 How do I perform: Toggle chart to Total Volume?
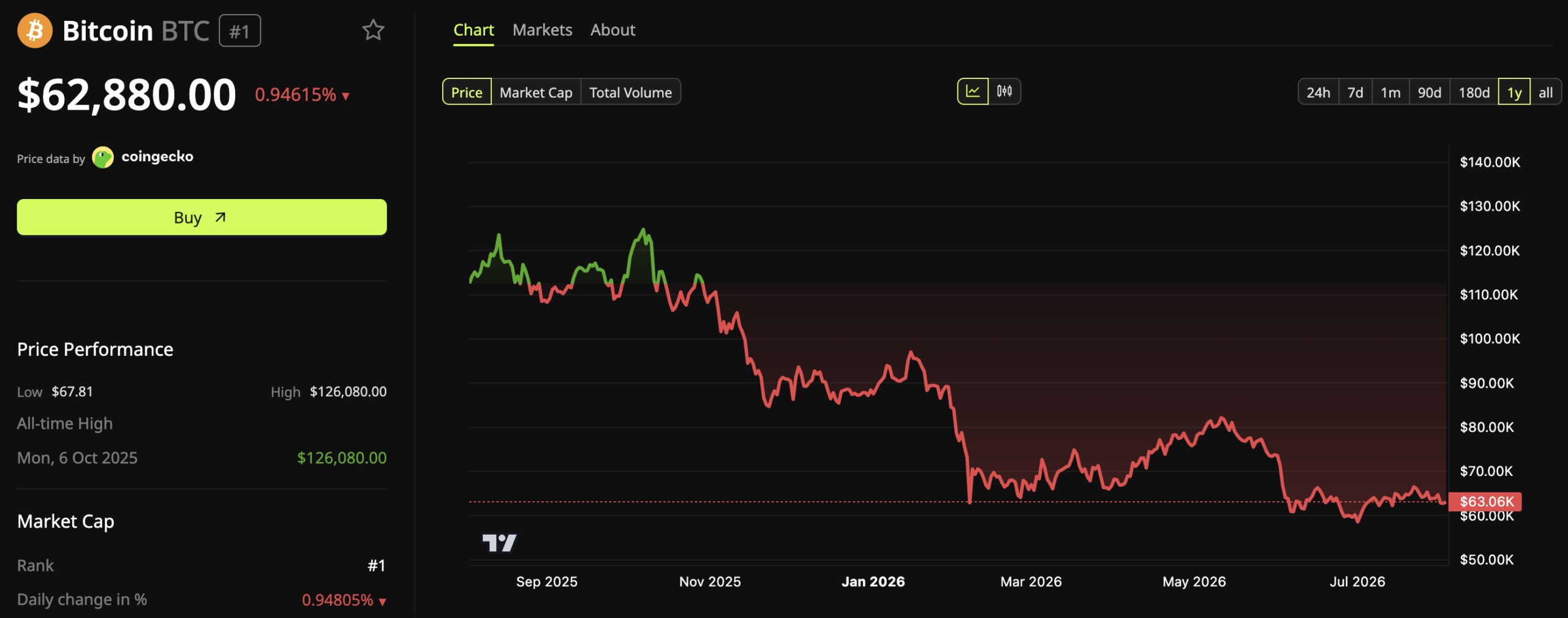[630, 92]
